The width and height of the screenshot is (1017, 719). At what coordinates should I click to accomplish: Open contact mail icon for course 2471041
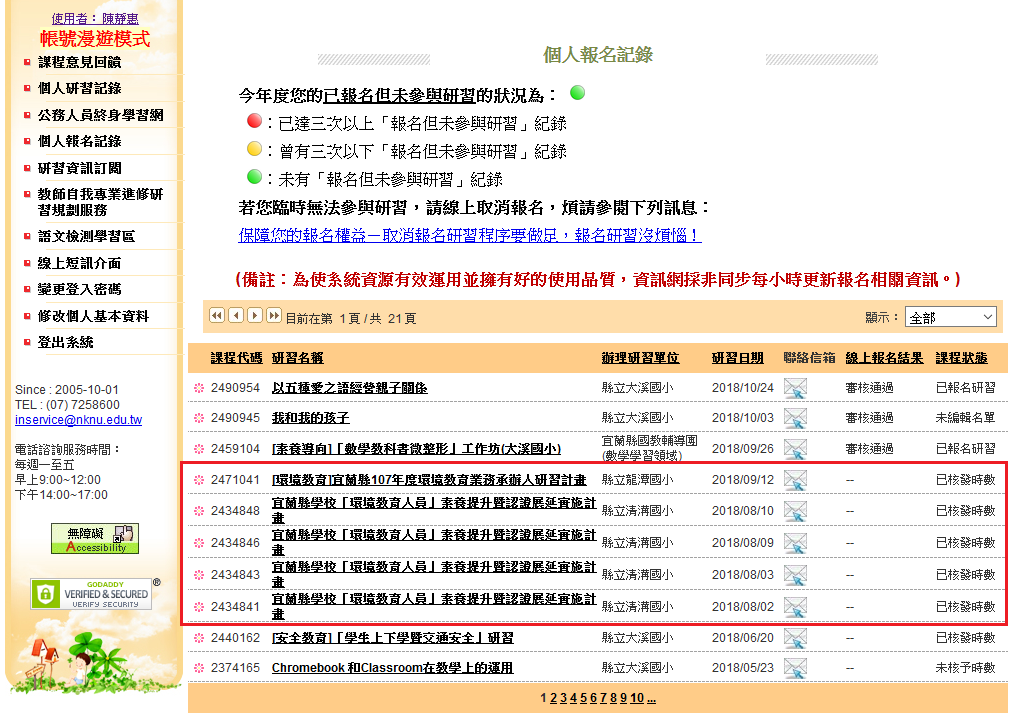(x=795, y=480)
